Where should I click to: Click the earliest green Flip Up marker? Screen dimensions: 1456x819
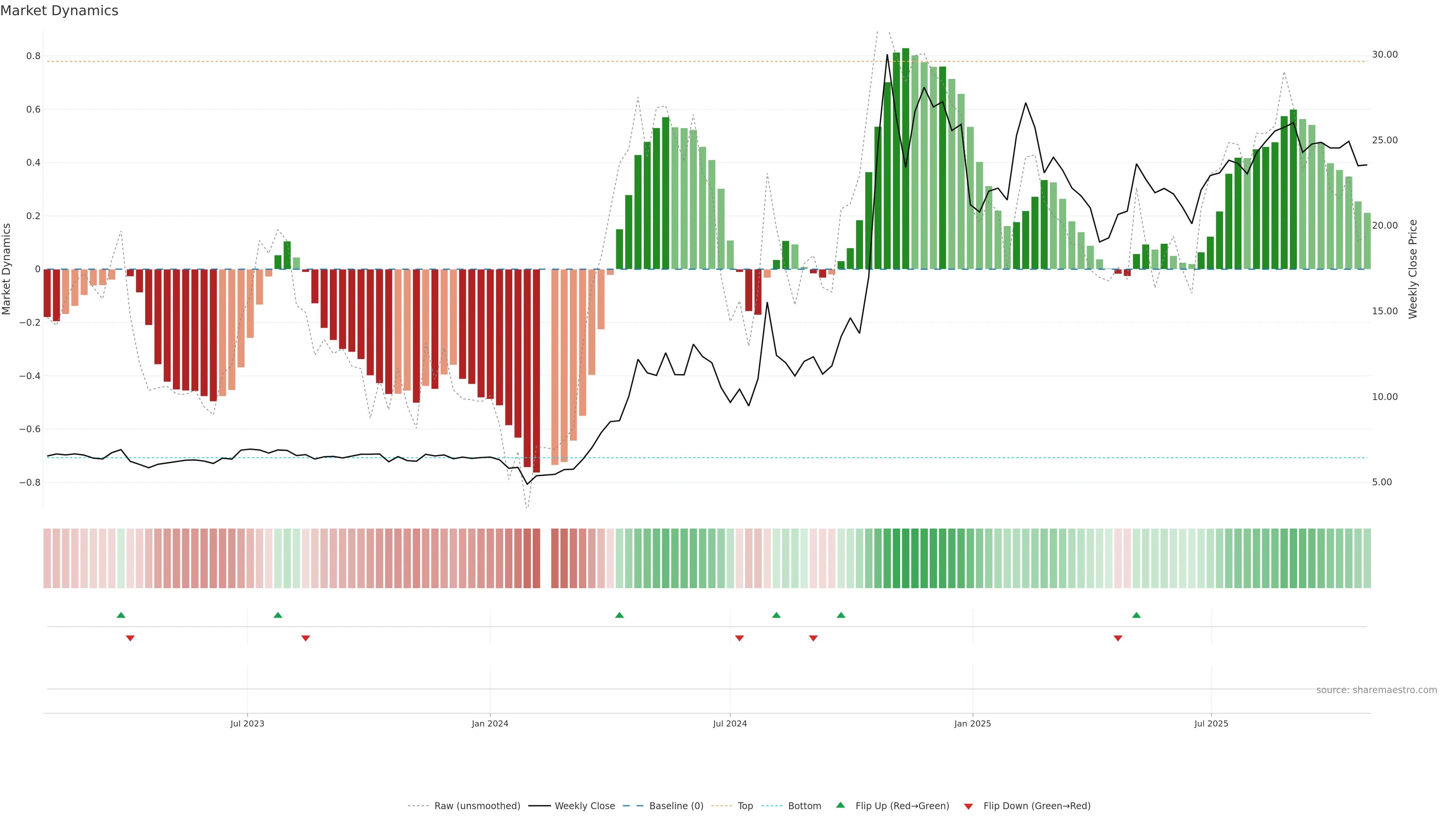pos(121,615)
